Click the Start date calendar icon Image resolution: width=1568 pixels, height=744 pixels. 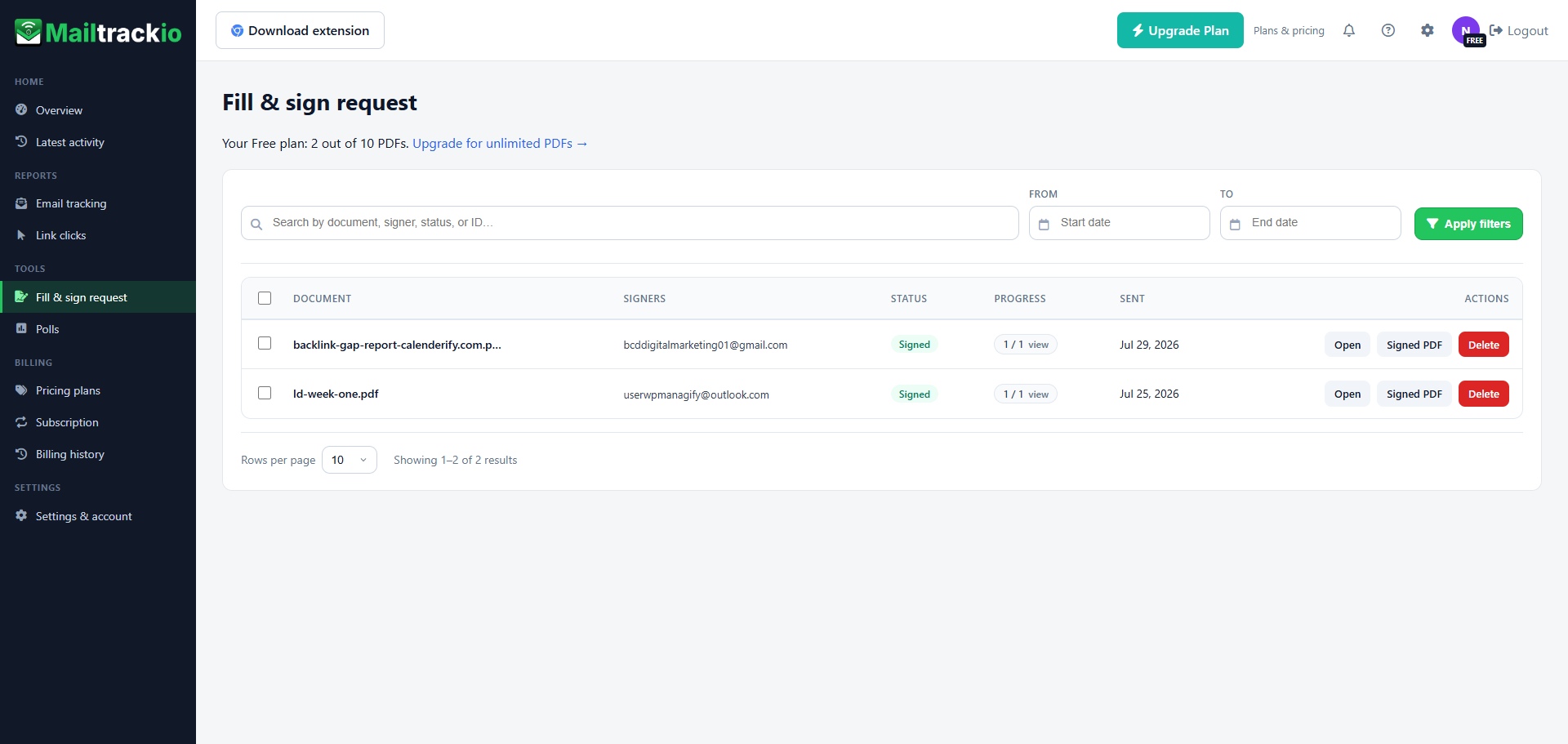[1044, 224]
